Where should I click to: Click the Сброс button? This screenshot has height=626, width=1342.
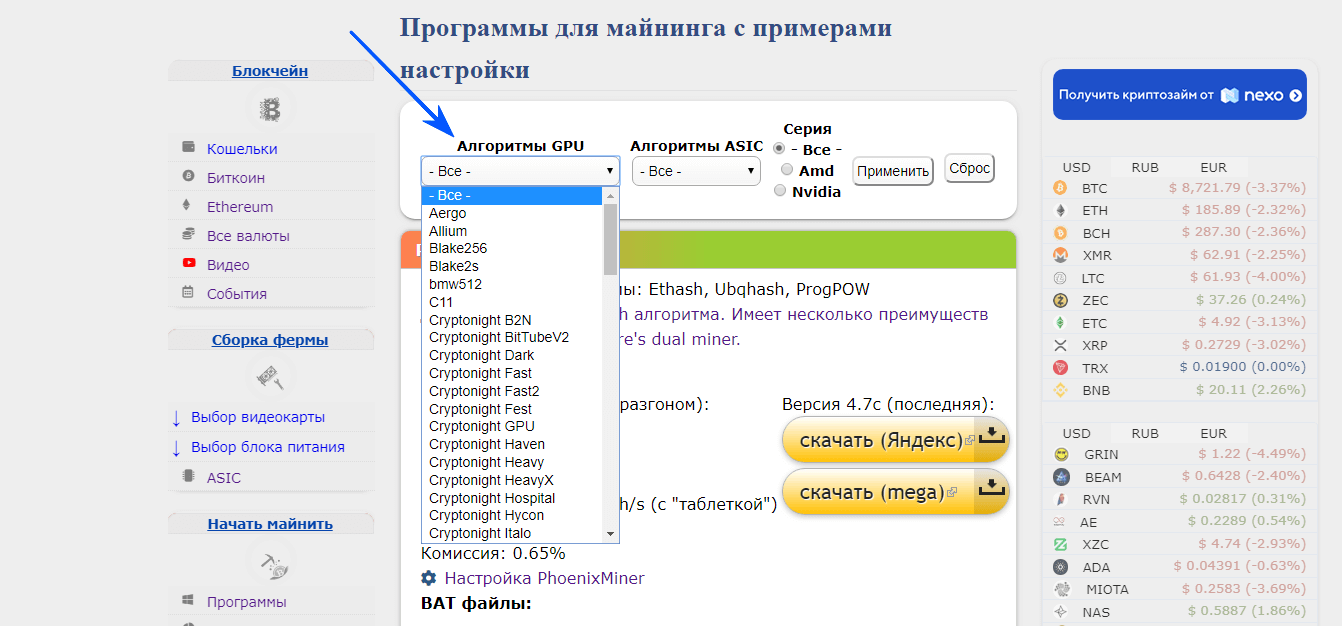point(970,168)
